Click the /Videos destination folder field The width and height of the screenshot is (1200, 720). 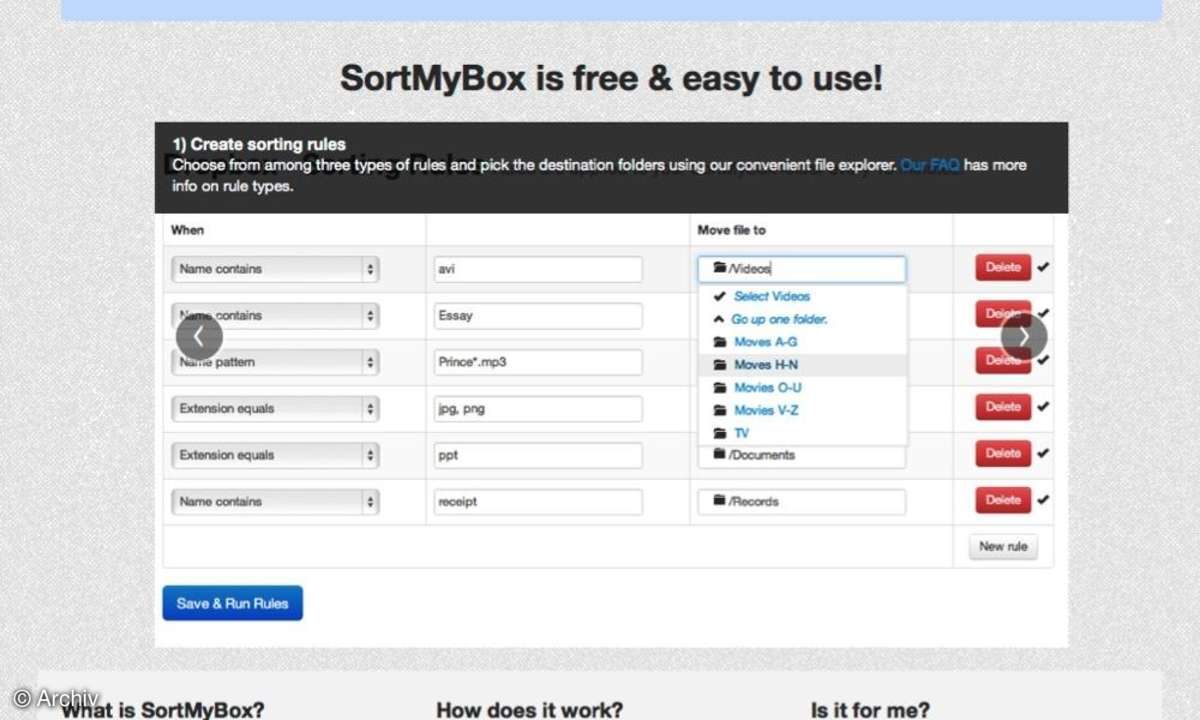click(802, 269)
